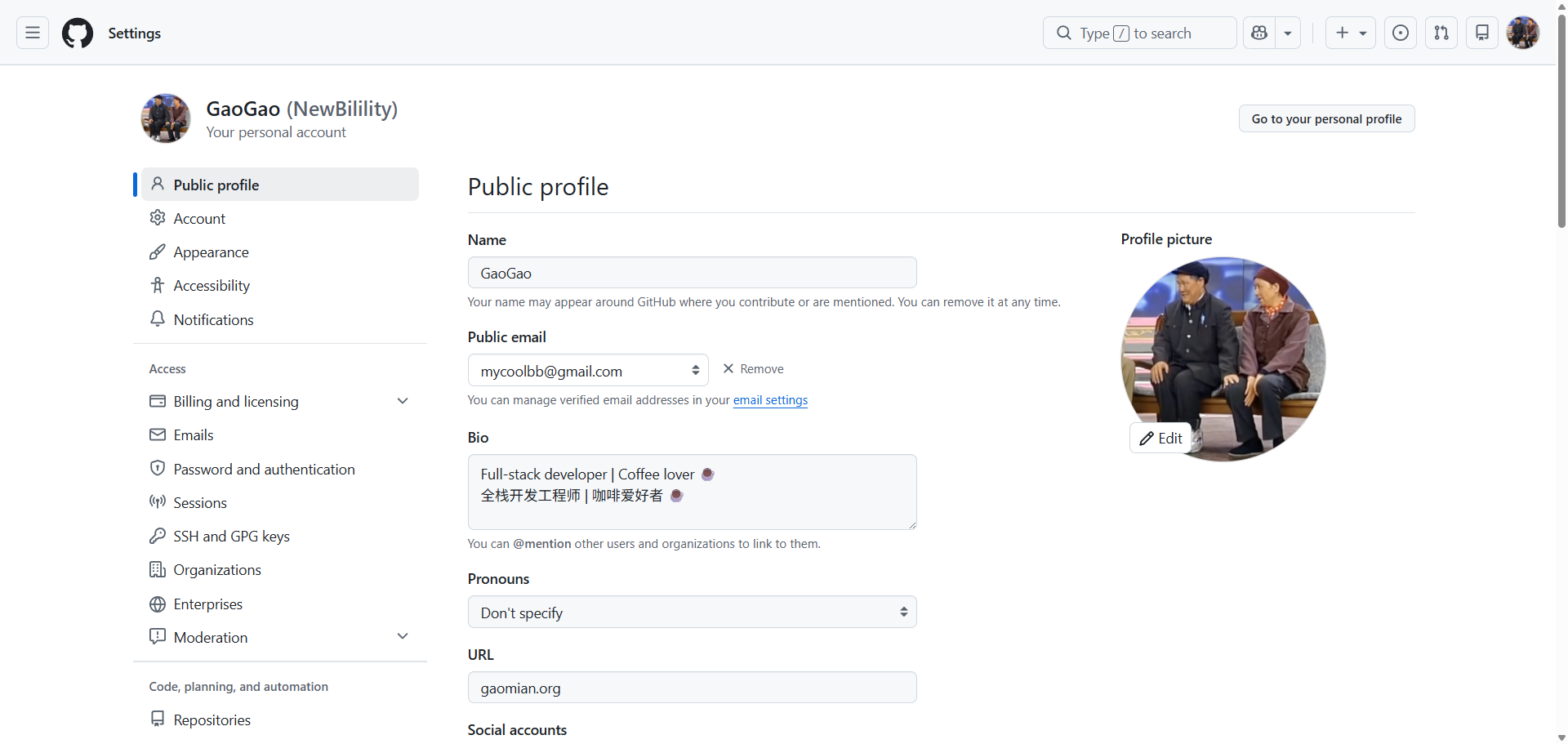Viewport: 1568px width, 744px height.
Task: Click Go to your personal profile button
Action: [1327, 118]
